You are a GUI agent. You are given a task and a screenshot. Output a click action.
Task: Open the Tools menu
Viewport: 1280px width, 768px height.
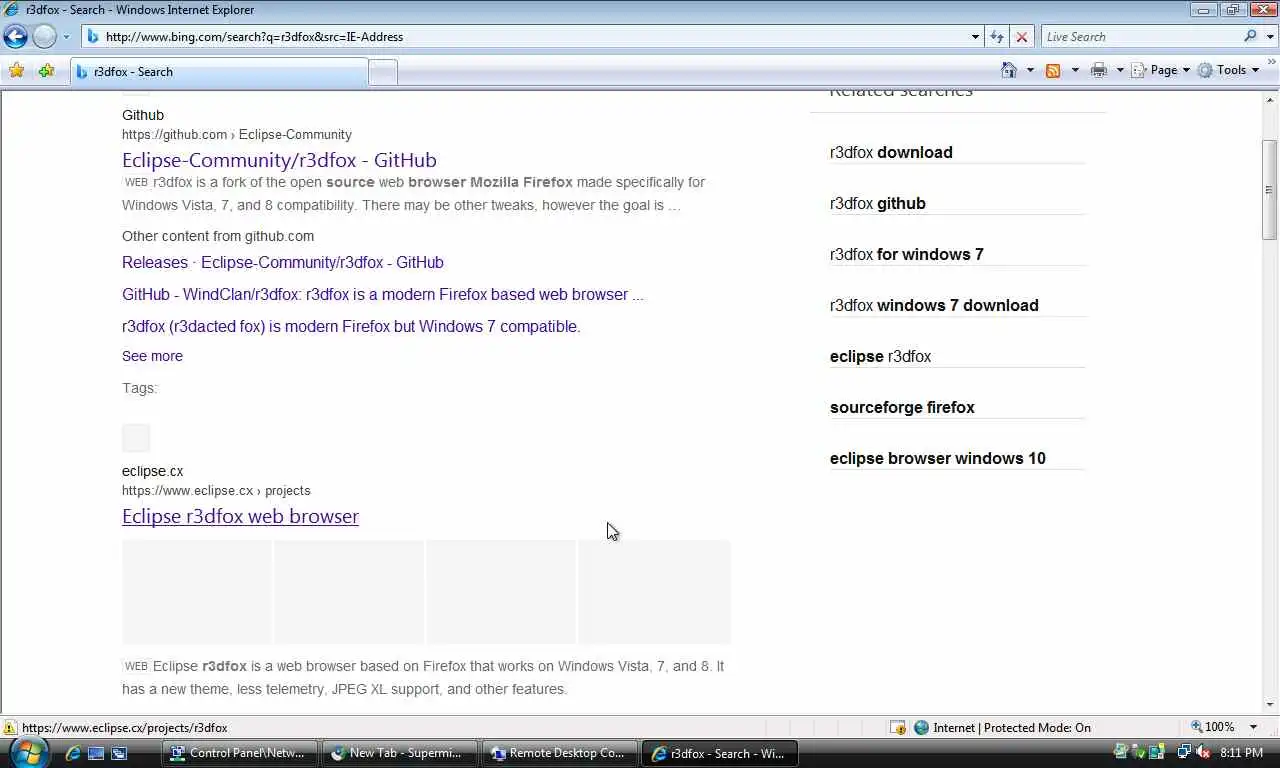click(x=1228, y=70)
